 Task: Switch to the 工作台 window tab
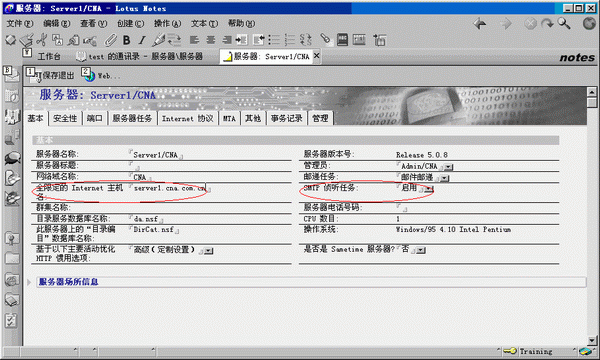tap(49, 57)
